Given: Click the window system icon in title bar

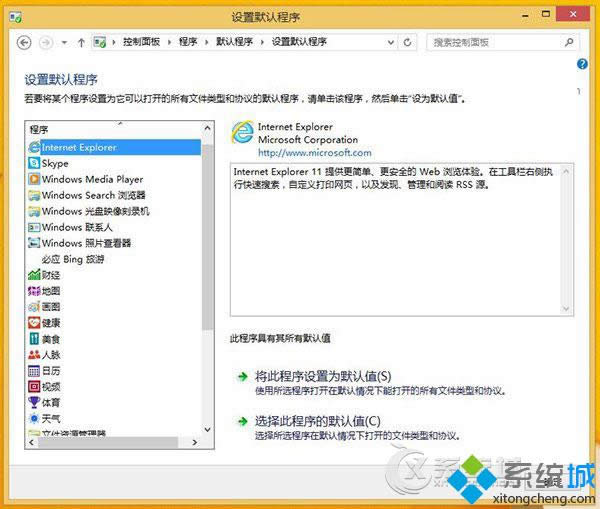Looking at the screenshot, I should click(16, 17).
